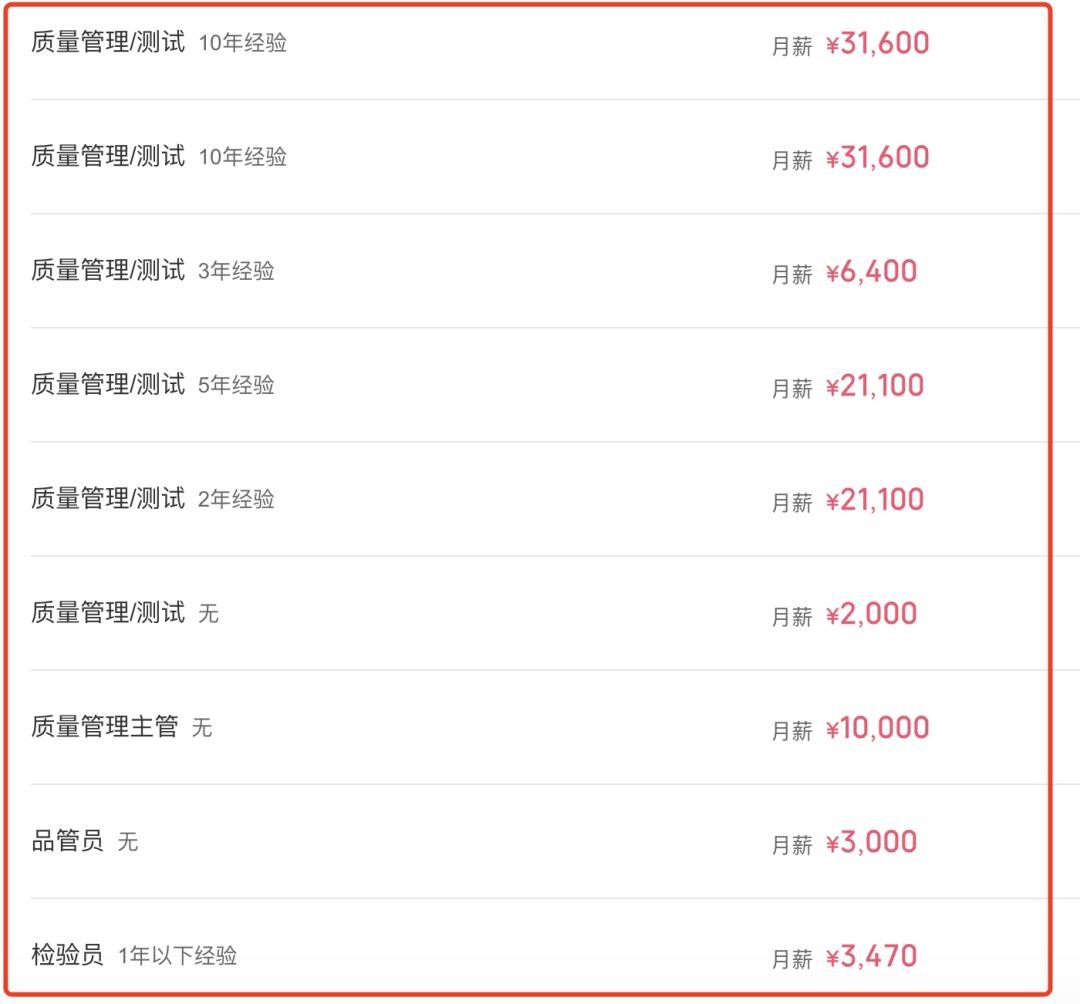Screen dimensions: 1080x1004
Task: Click the ¥3,000 salary for 品管员
Action: [x=871, y=842]
